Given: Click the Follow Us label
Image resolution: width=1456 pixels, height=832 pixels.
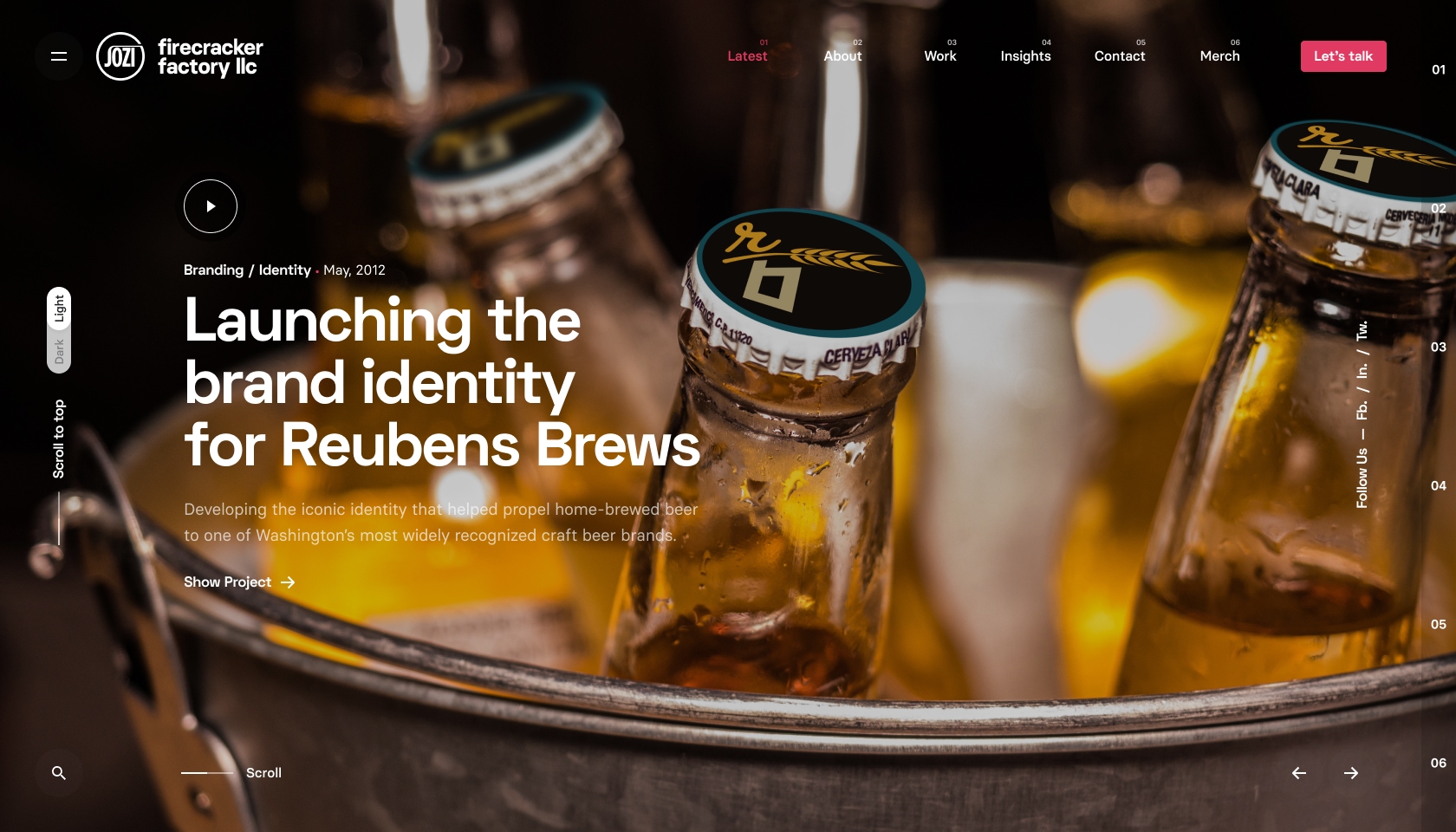Looking at the screenshot, I should 1362,478.
